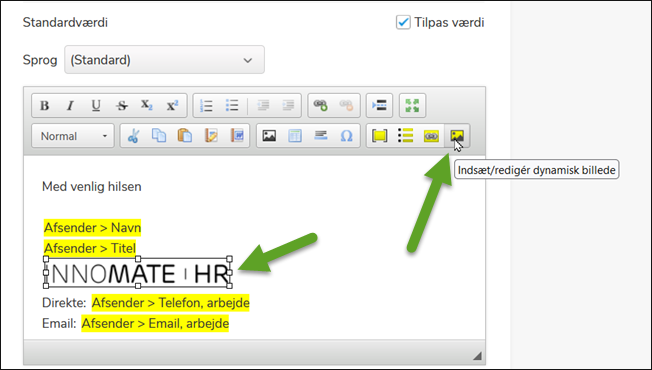This screenshot has width=652, height=370.
Task: Insert a dynamic field with the yellow bracket icon
Action: pos(379,136)
